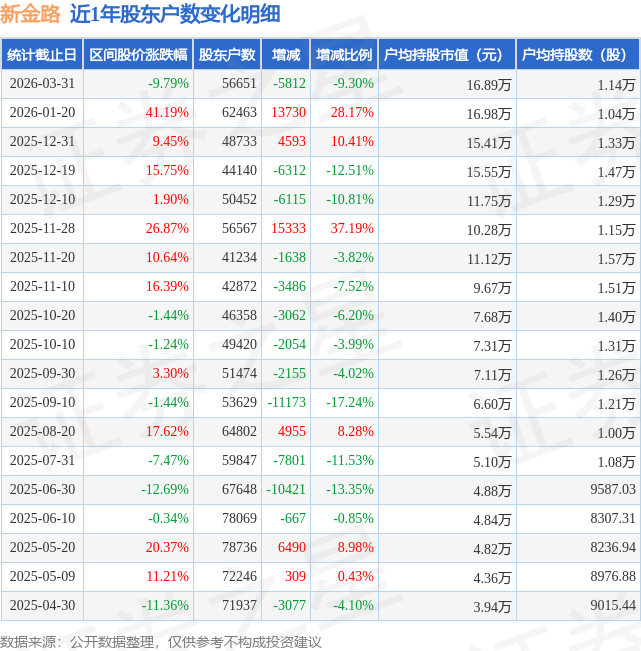This screenshot has width=641, height=651.
Task: Select the -11173 decrease value
Action: coord(286,402)
